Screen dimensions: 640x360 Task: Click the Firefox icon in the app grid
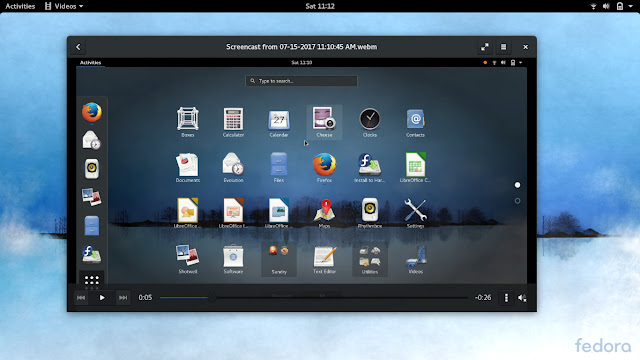(x=324, y=167)
